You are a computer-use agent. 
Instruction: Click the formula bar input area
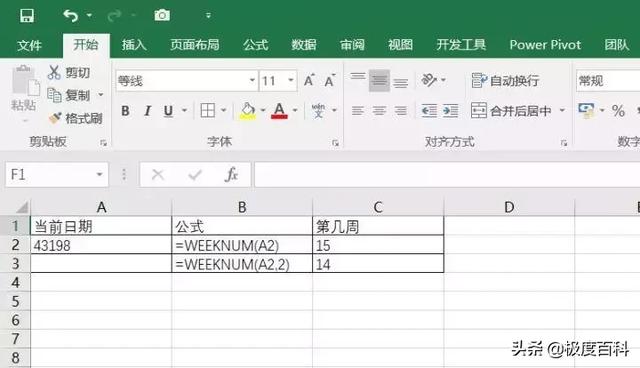click(x=447, y=175)
